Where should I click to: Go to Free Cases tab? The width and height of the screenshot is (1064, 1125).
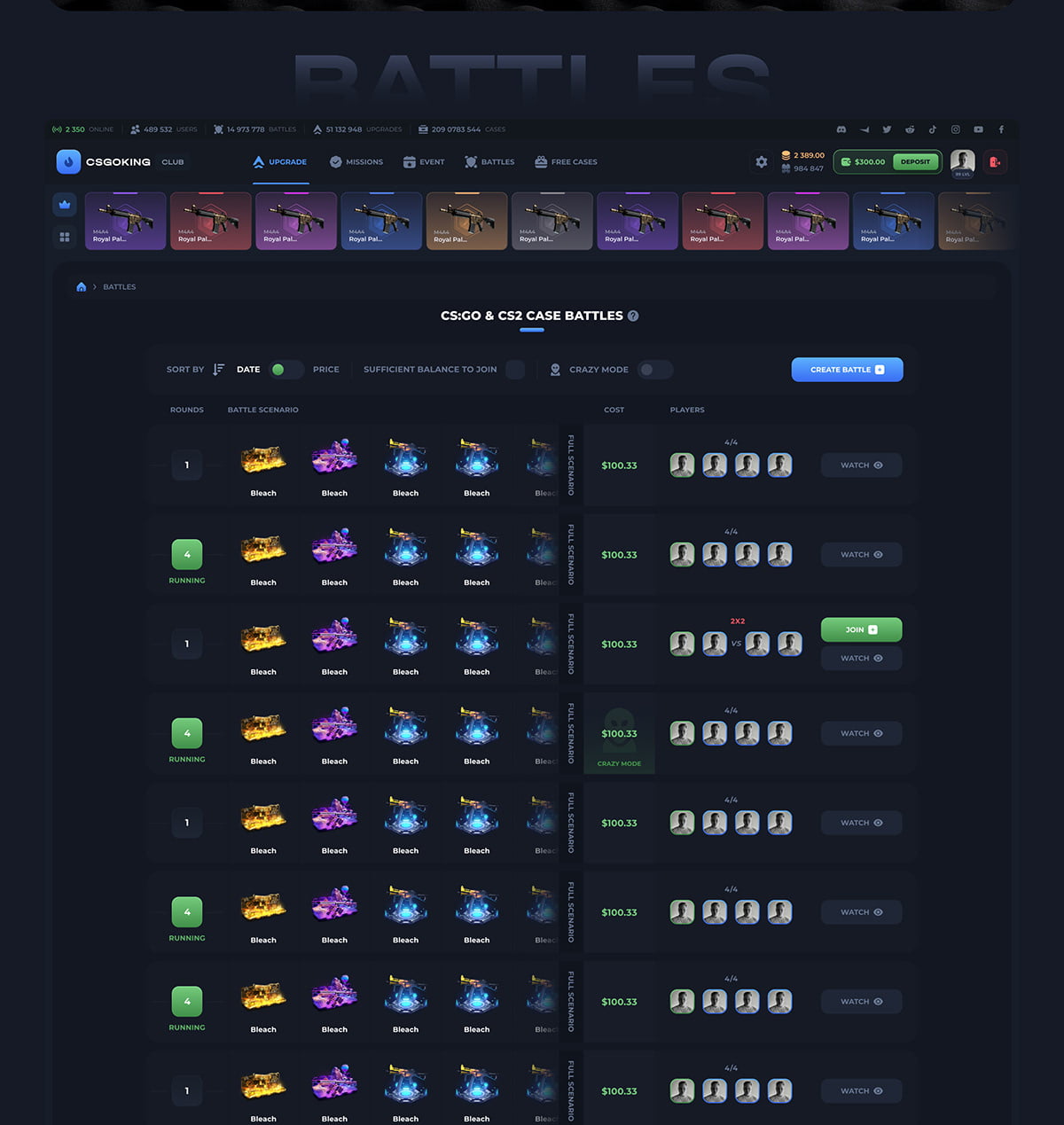click(x=565, y=162)
